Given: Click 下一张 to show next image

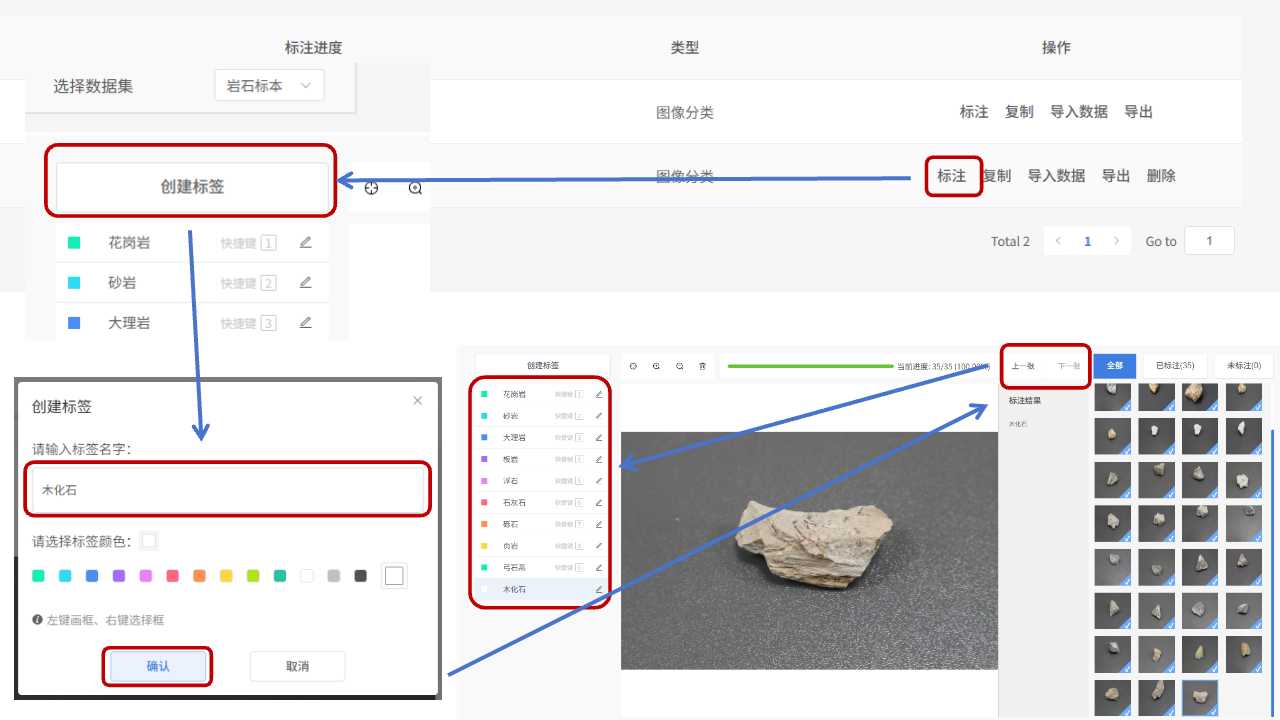Looking at the screenshot, I should 1068,367.
